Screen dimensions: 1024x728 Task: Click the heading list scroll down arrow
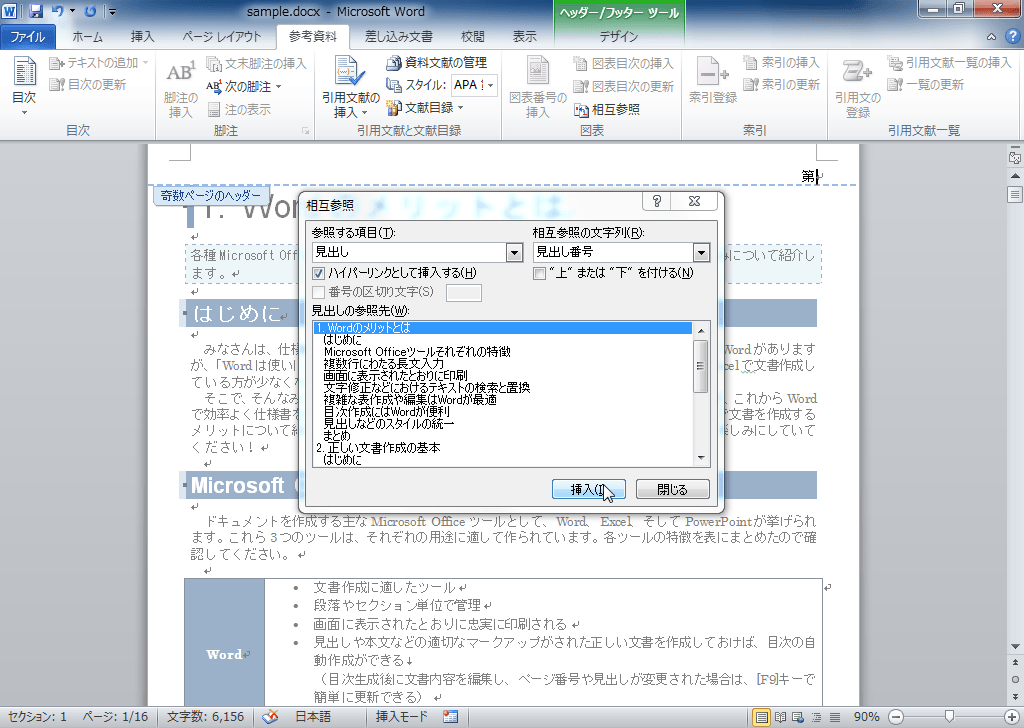[701, 458]
